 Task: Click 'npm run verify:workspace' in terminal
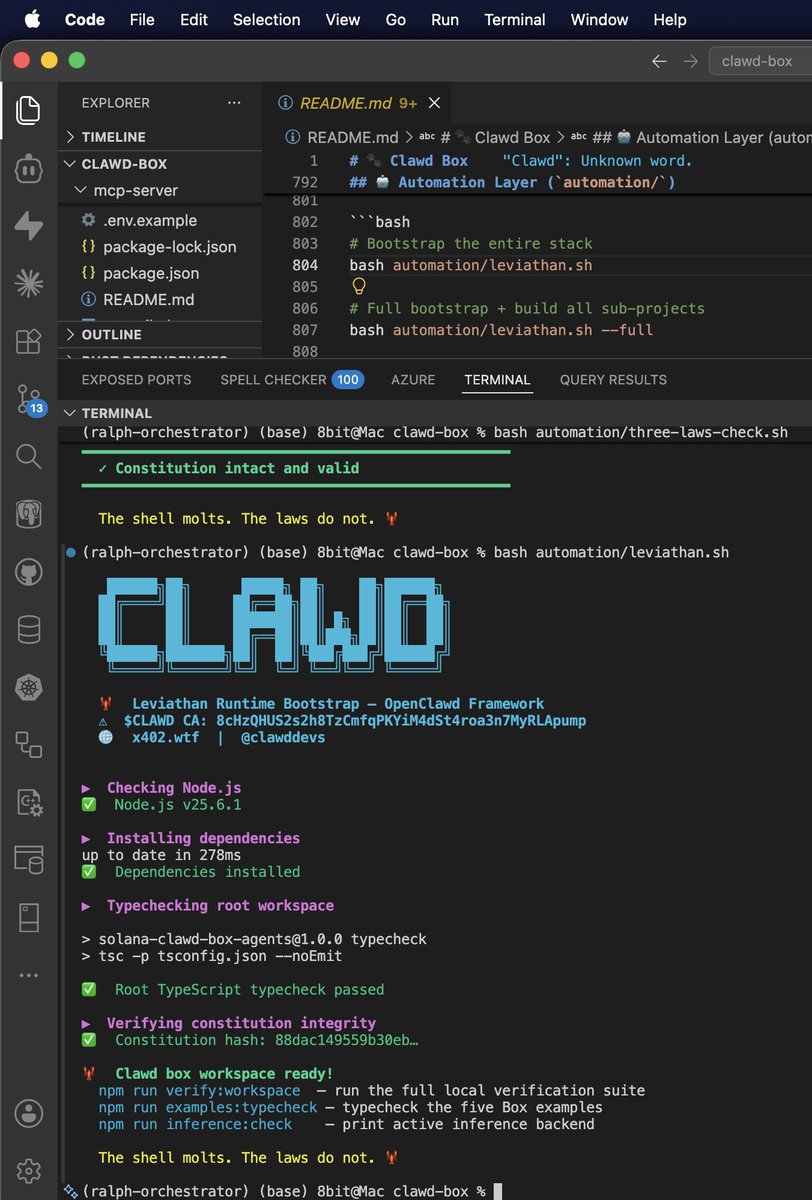pyautogui.click(x=199, y=1090)
